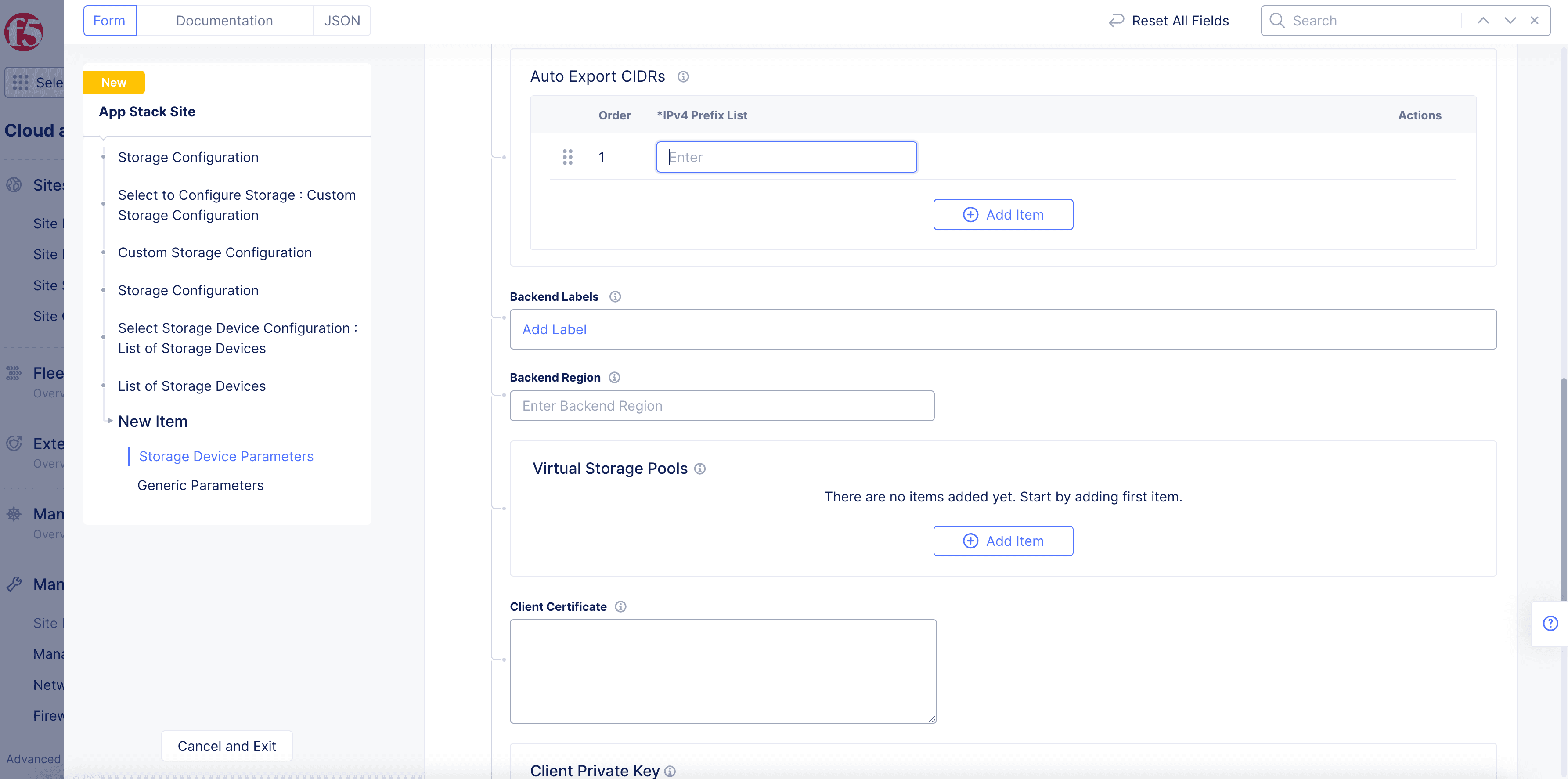Click info icon beside Backend Region
The width and height of the screenshot is (1568, 779).
tap(614, 377)
